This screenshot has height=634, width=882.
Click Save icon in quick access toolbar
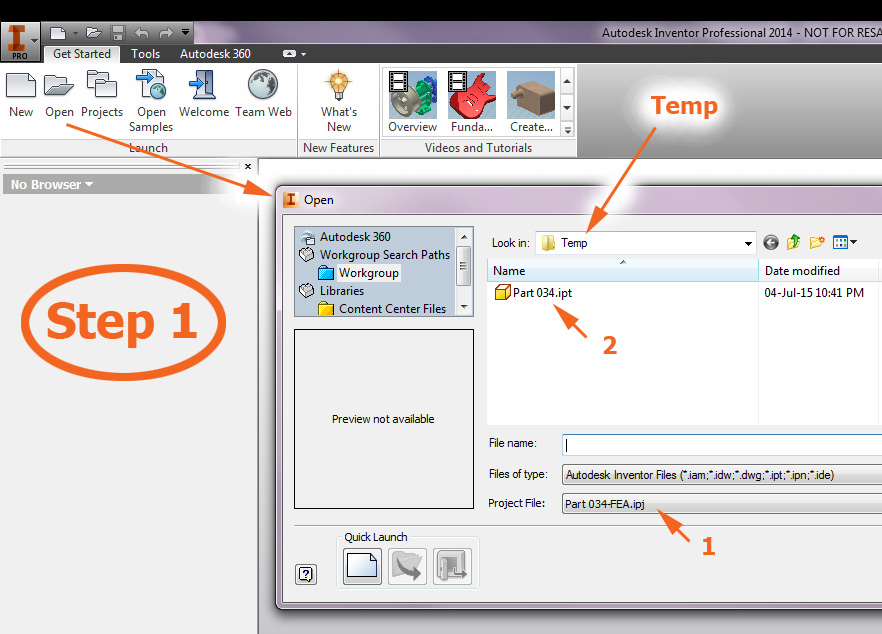pyautogui.click(x=118, y=33)
